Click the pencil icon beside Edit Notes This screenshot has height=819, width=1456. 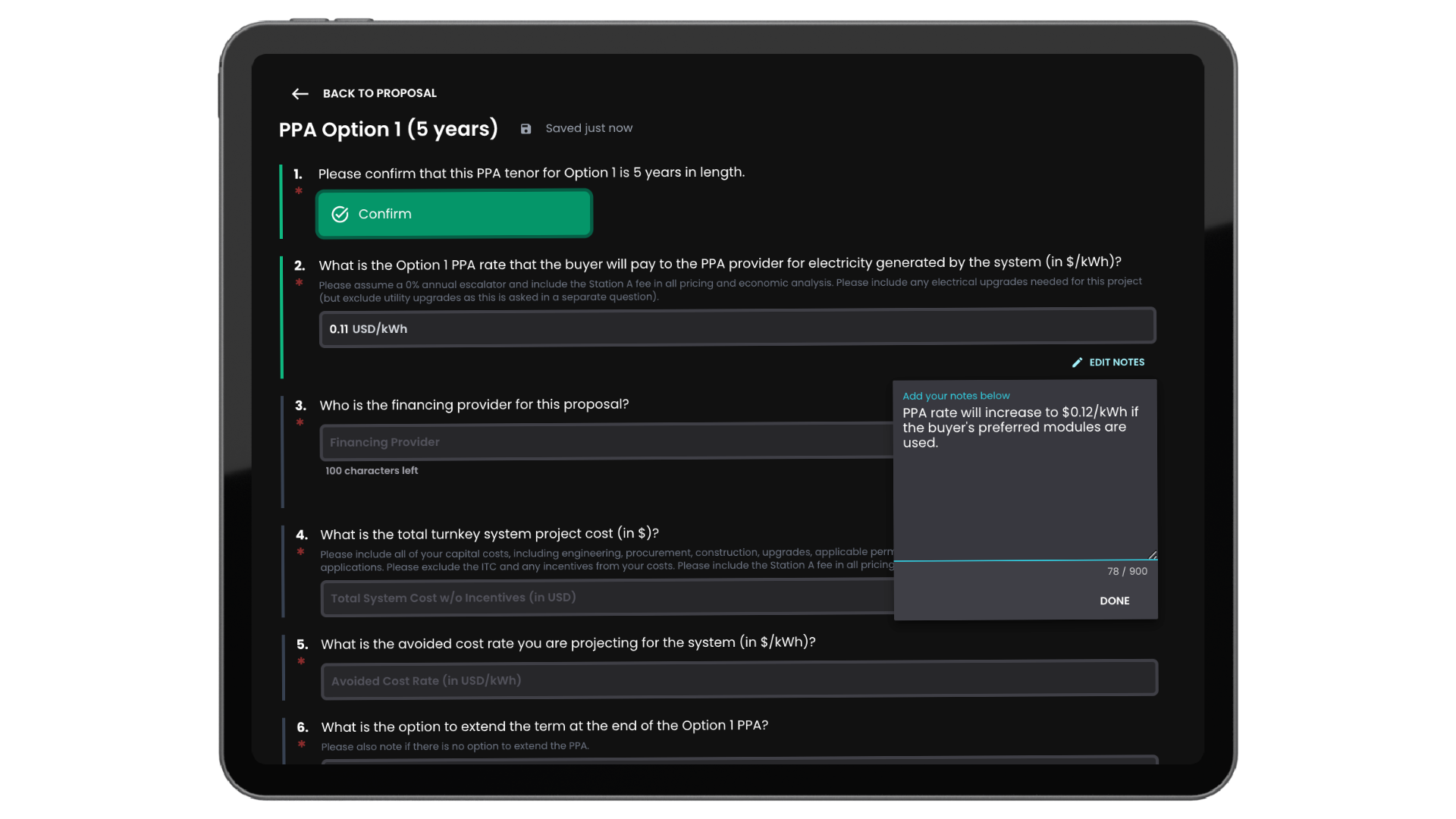point(1077,362)
